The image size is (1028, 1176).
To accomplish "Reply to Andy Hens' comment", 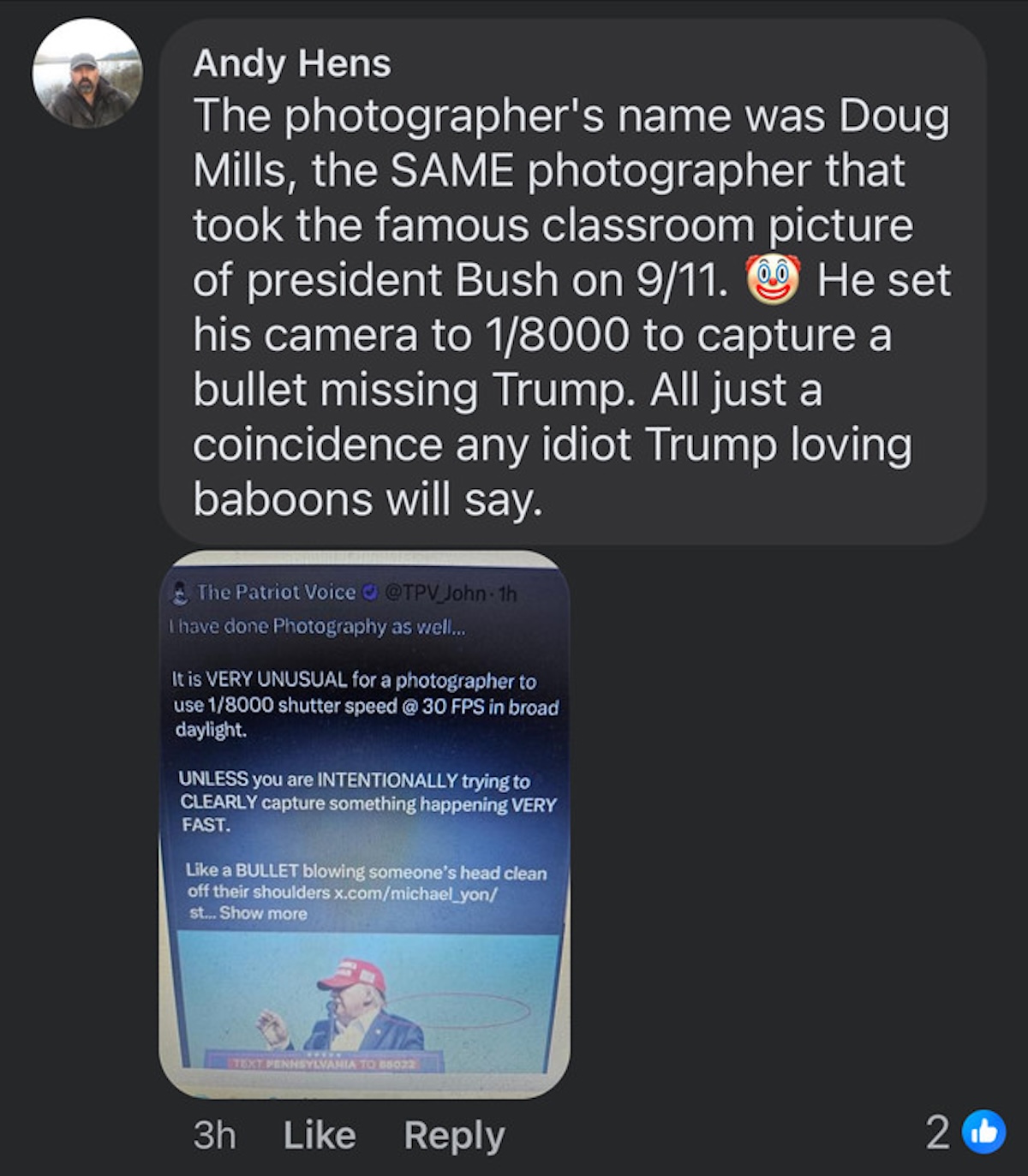I will 454,1136.
